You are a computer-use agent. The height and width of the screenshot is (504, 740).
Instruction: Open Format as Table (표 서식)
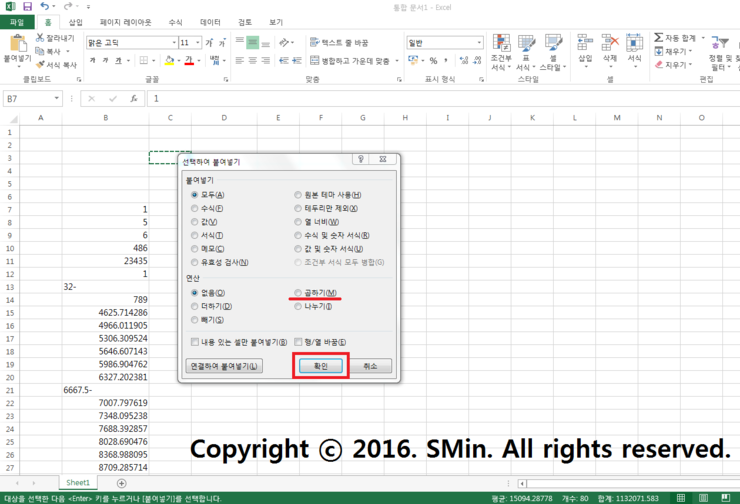coord(526,52)
